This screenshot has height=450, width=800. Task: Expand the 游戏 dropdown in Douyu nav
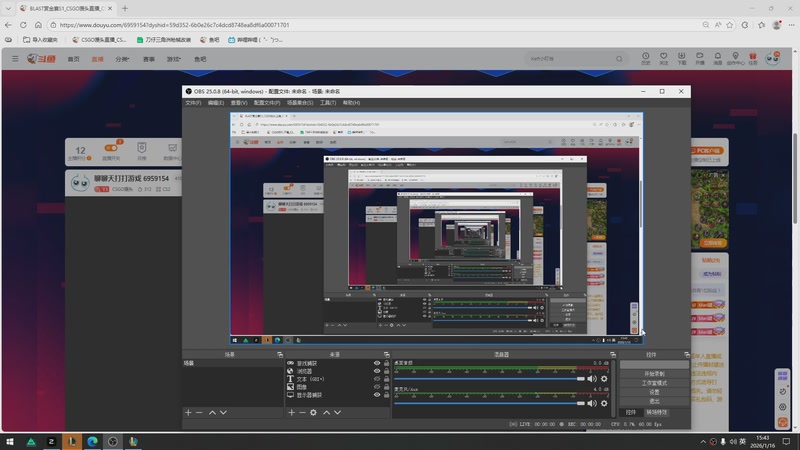[173, 59]
